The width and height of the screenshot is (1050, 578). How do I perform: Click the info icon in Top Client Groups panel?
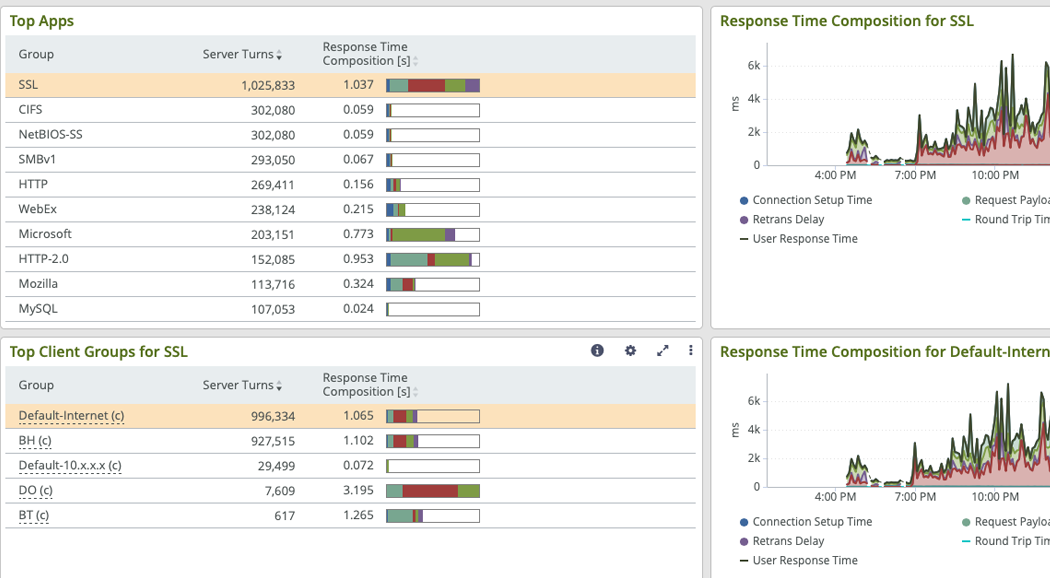click(x=597, y=351)
